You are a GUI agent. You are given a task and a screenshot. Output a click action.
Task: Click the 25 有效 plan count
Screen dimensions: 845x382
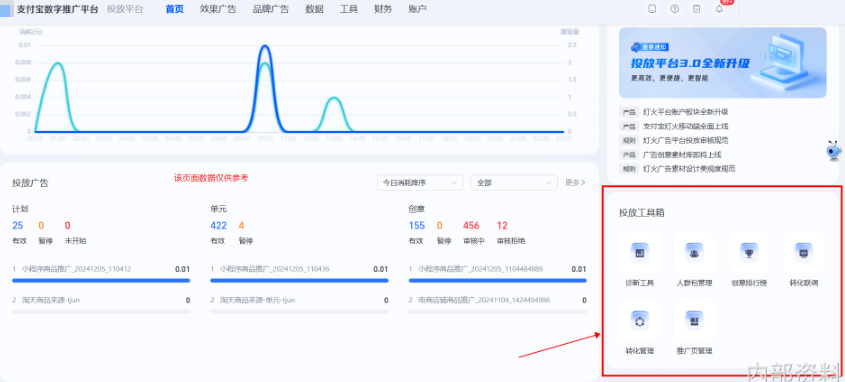pos(18,226)
